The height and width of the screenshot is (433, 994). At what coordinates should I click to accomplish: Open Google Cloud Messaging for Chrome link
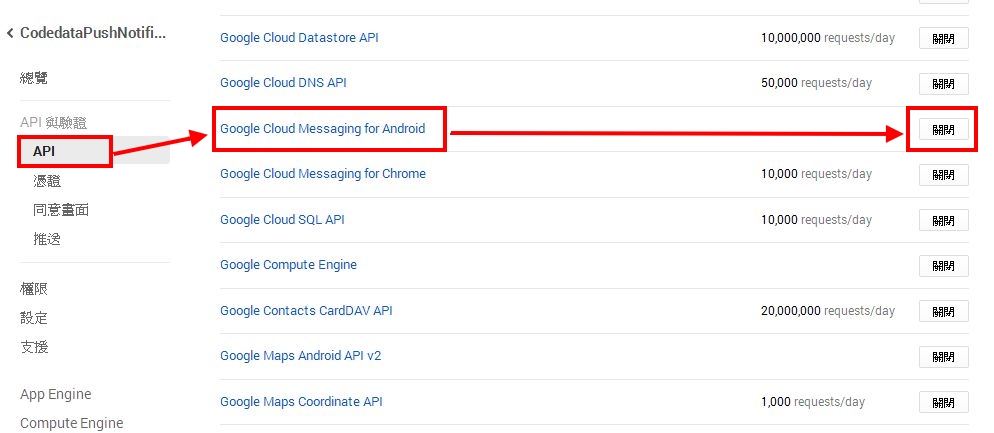click(323, 174)
